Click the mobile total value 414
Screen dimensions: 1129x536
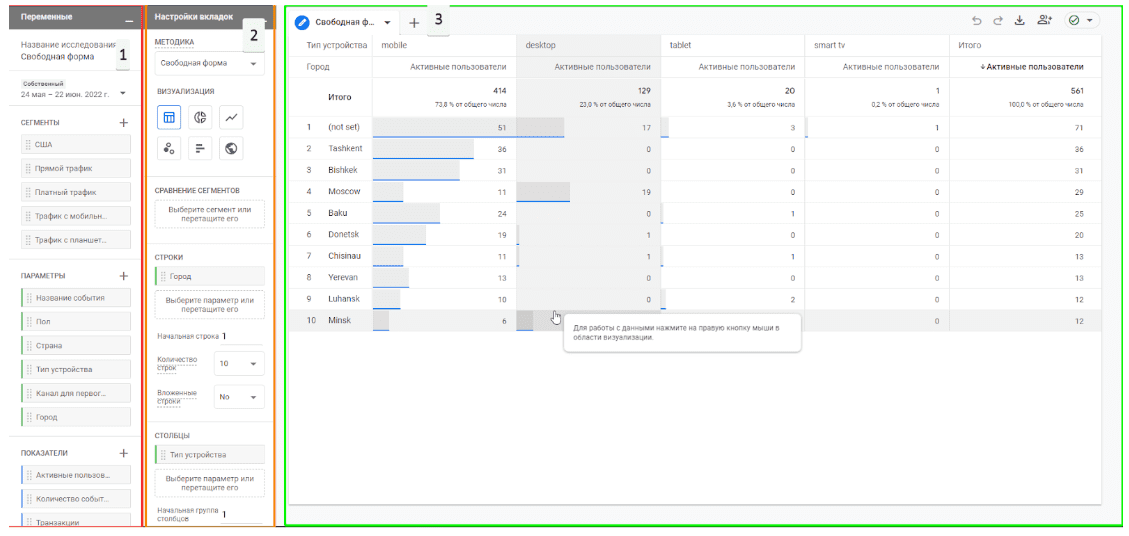point(499,91)
